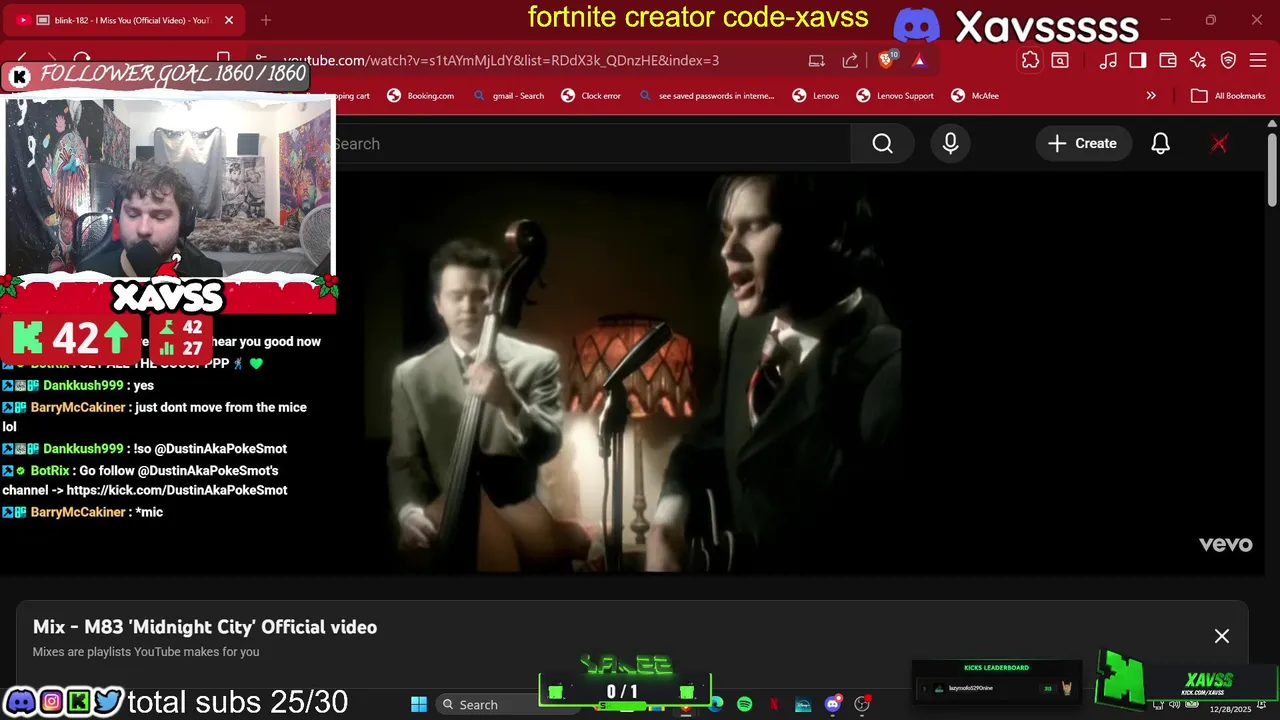Open Brave VPN shield icon

(1229, 60)
